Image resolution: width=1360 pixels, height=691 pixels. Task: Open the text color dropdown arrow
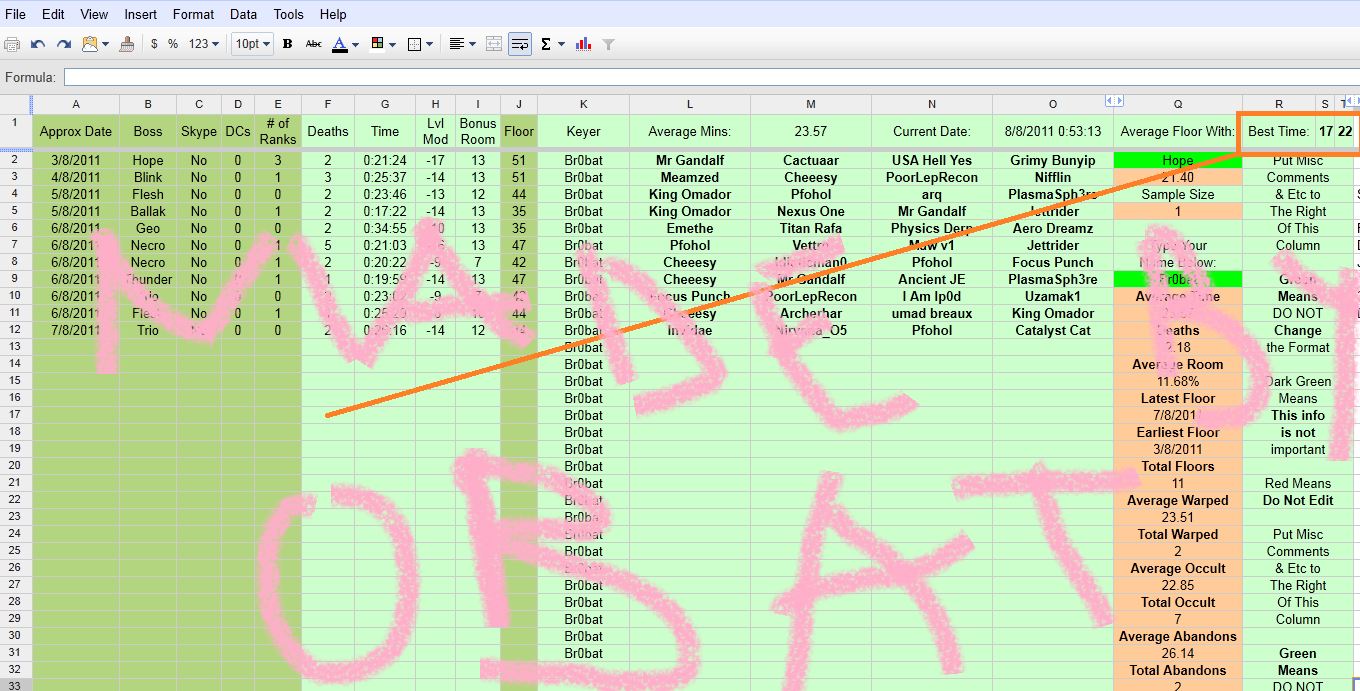pos(356,44)
